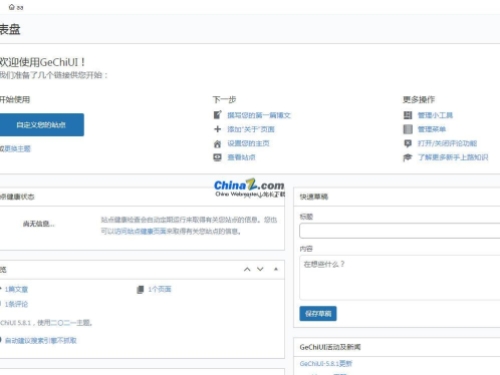Click the manage menus icon
Image resolution: width=500 pixels, height=375 pixels.
(x=408, y=129)
